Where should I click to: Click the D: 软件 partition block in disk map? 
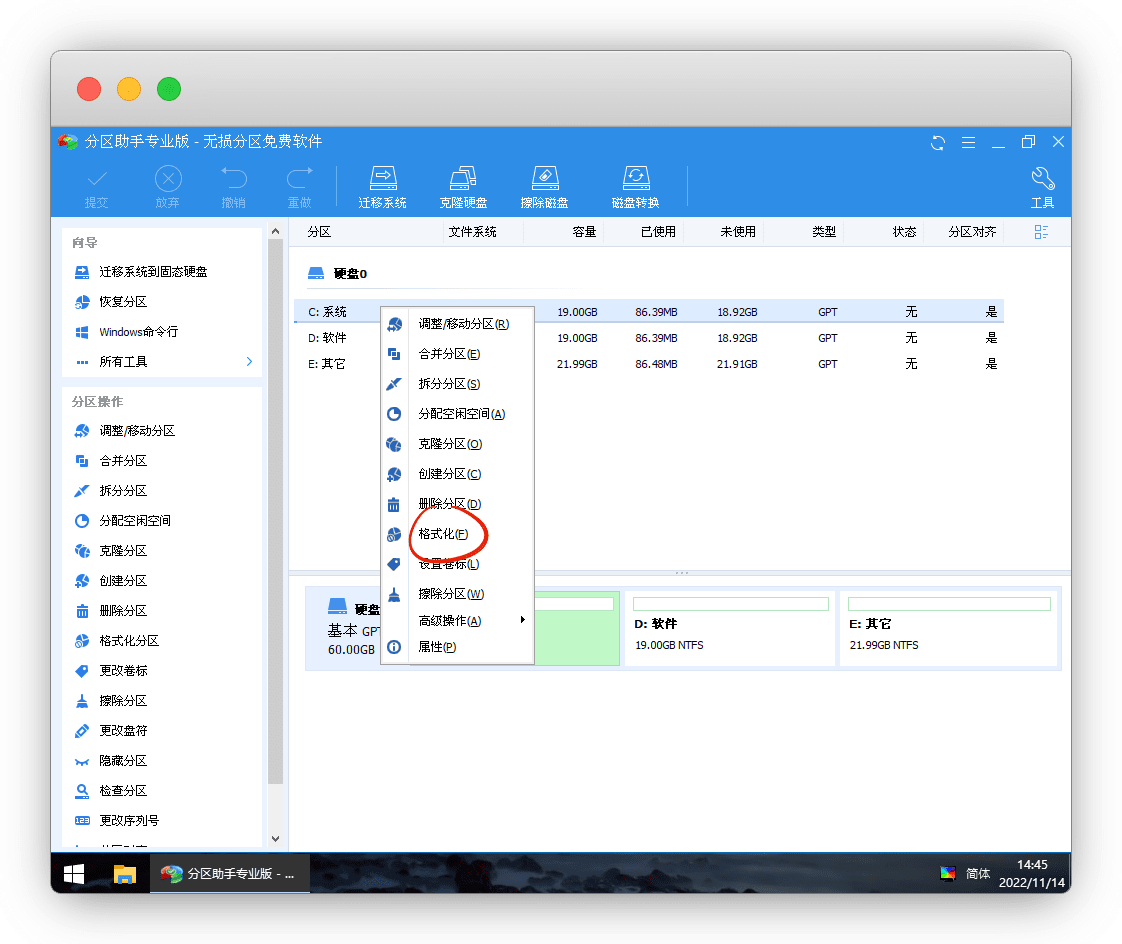pos(730,628)
